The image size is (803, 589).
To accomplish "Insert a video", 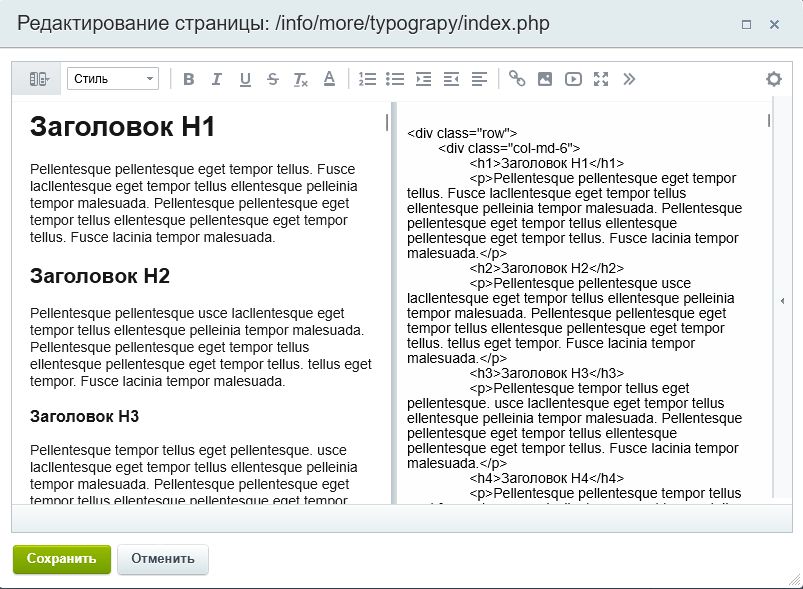I will click(x=573, y=79).
